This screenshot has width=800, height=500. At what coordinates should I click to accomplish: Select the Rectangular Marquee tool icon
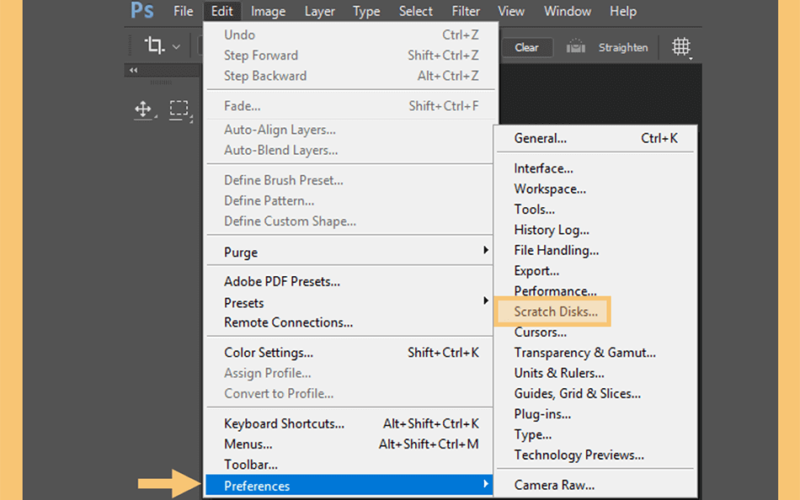179,109
